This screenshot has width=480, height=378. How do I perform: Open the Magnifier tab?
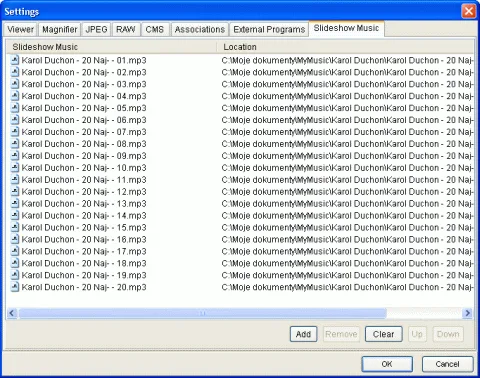pos(60,29)
